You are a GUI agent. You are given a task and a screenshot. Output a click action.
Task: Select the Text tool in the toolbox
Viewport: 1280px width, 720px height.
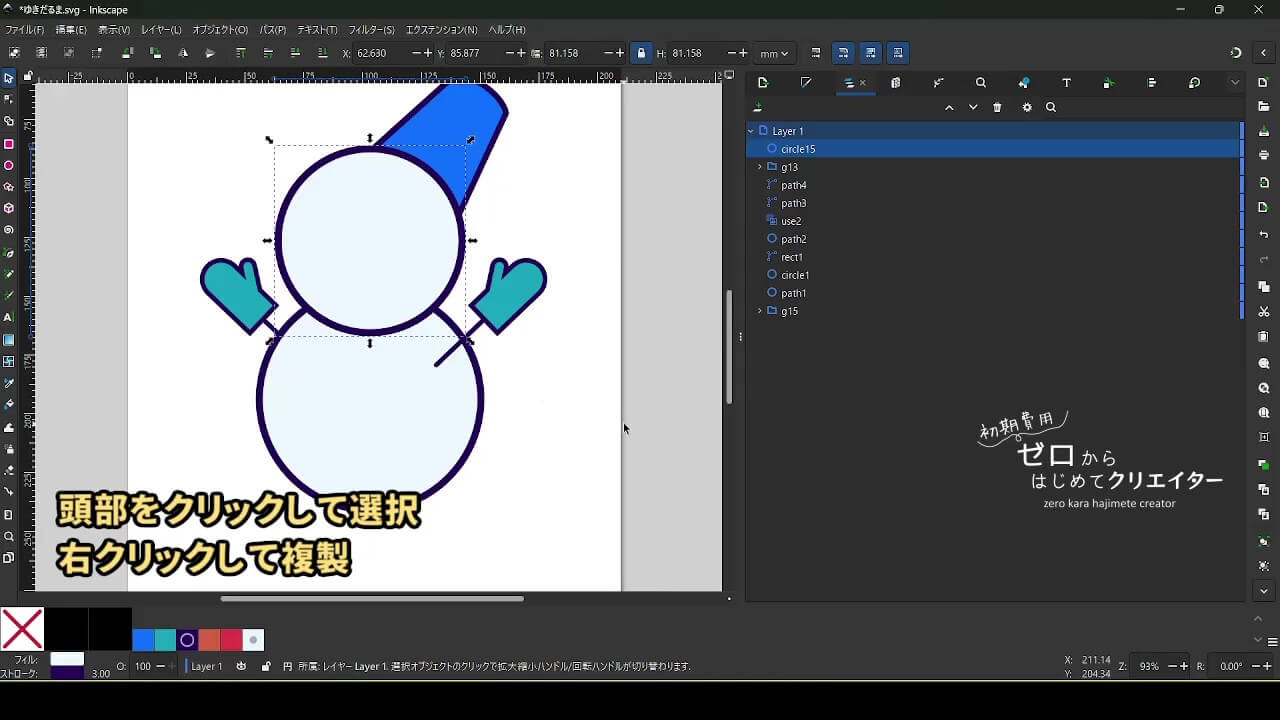coord(9,317)
